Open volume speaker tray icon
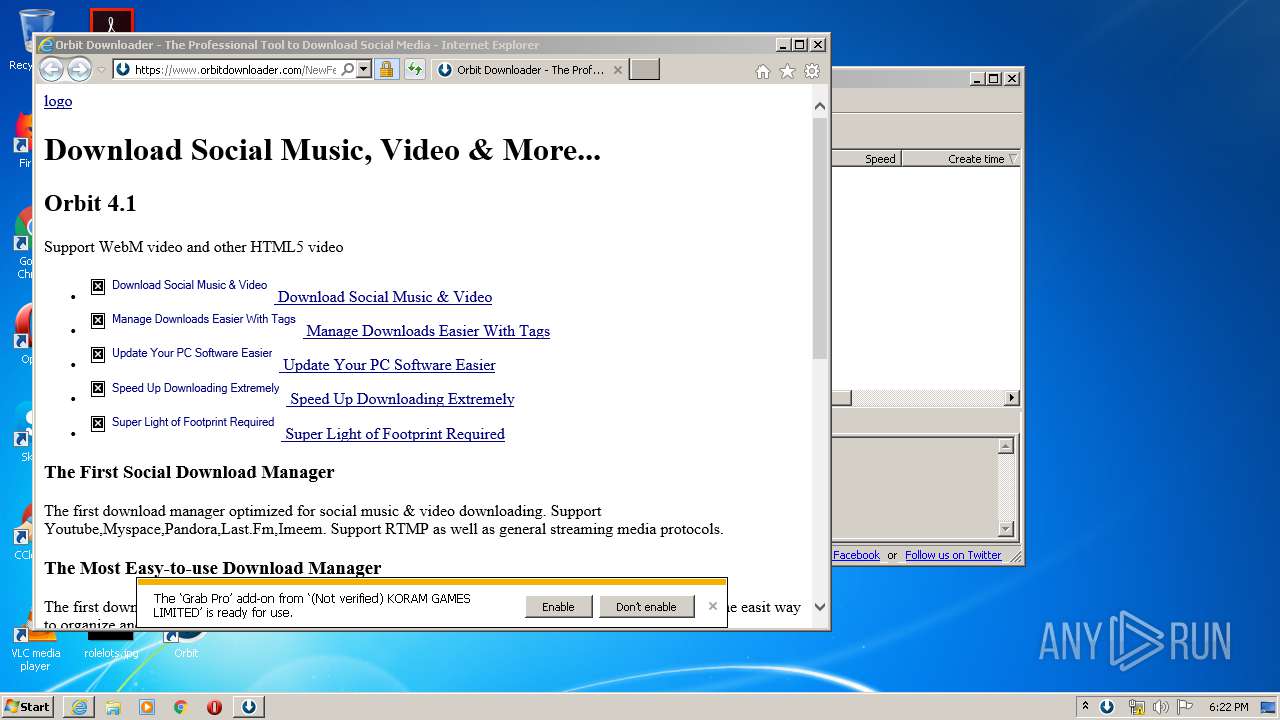 pos(1161,707)
